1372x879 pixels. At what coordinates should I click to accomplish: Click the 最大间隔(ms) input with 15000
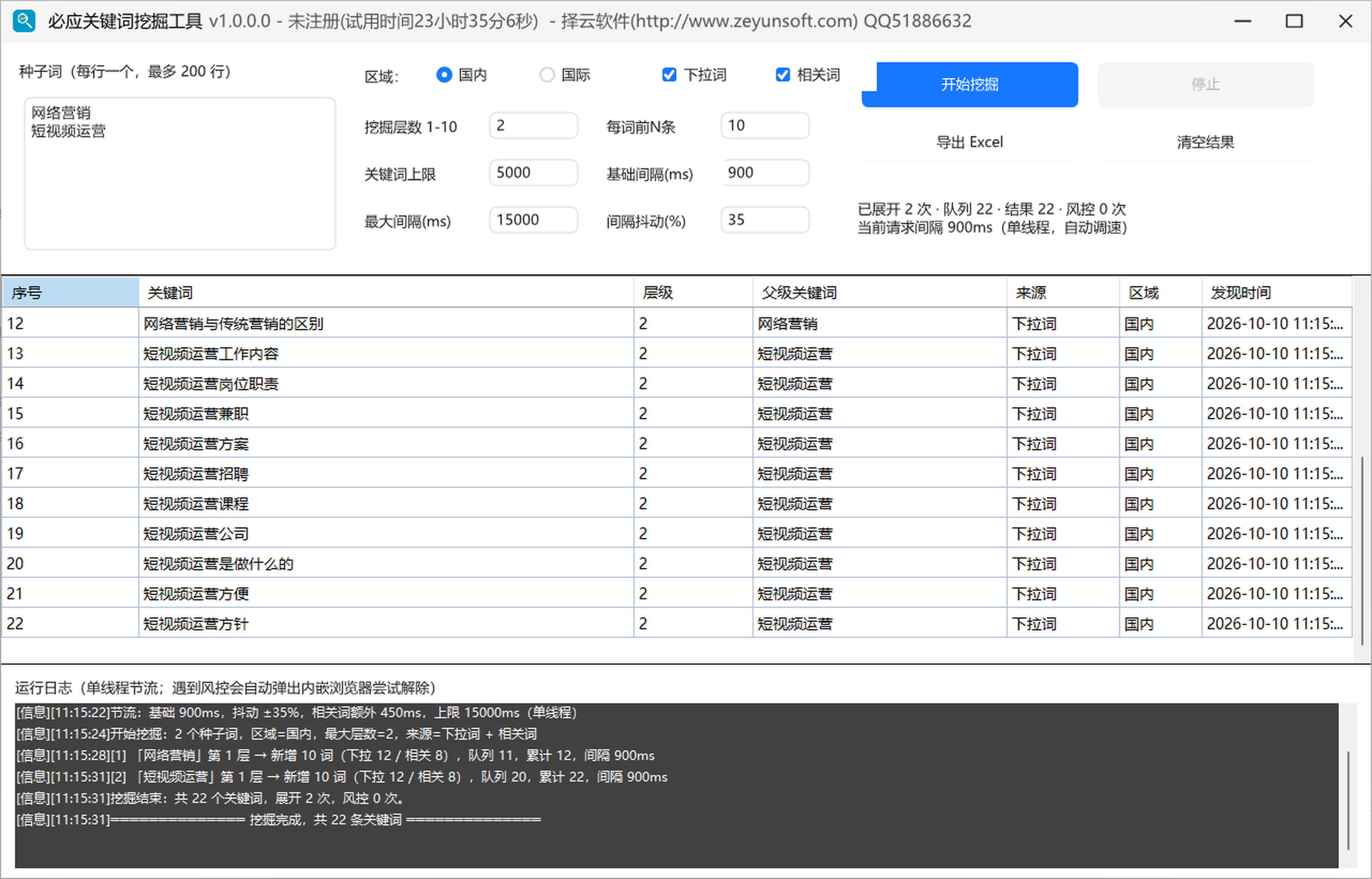pyautogui.click(x=533, y=220)
